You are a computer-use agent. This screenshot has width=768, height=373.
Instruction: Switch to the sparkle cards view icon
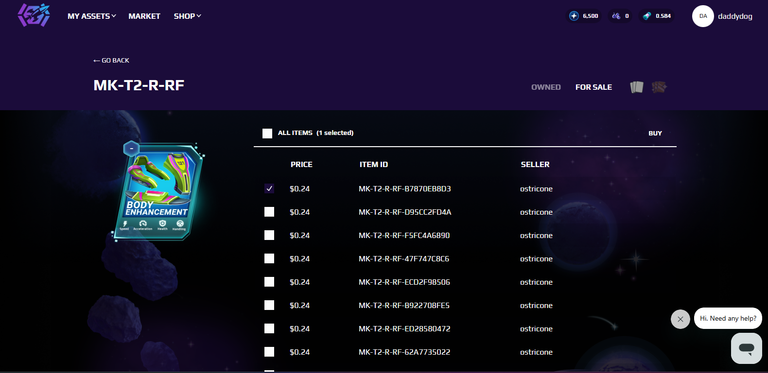[659, 87]
